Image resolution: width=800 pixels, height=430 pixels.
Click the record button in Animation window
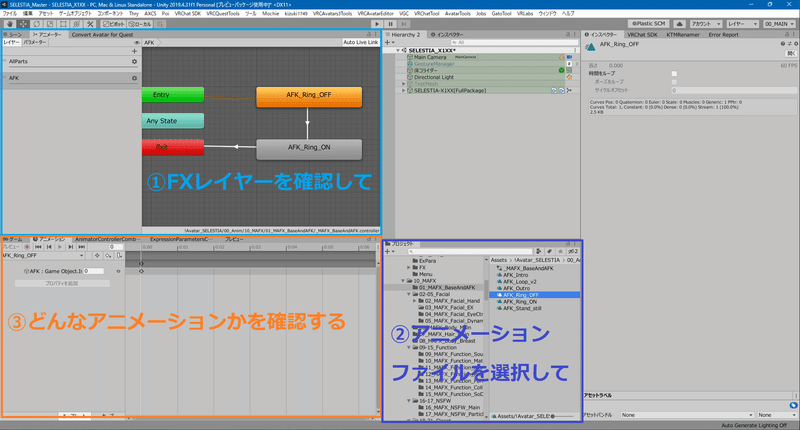tap(27, 247)
